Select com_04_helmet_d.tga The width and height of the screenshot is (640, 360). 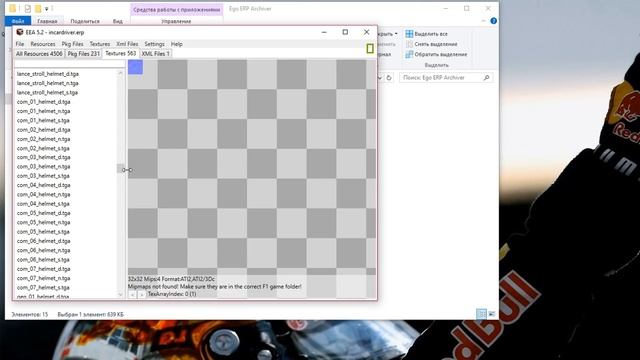pyautogui.click(x=44, y=185)
